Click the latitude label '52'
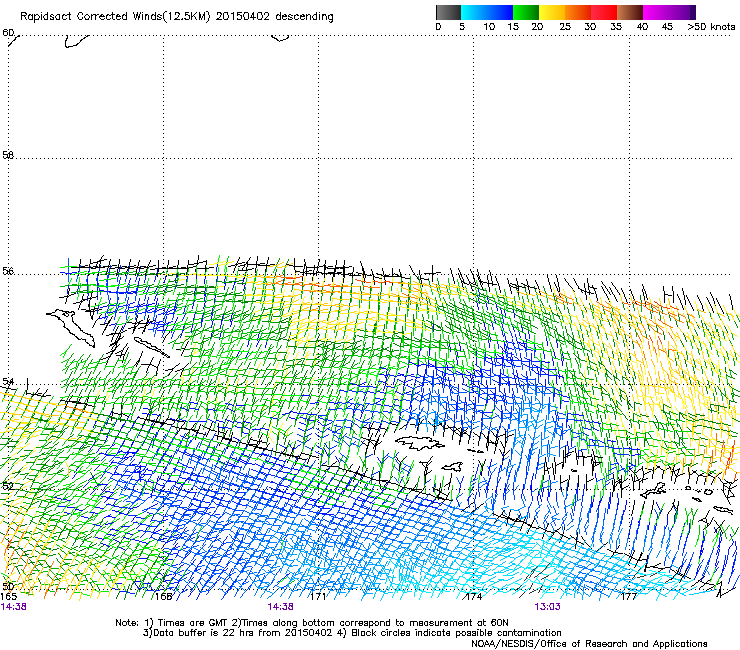The image size is (740, 650). [8, 486]
